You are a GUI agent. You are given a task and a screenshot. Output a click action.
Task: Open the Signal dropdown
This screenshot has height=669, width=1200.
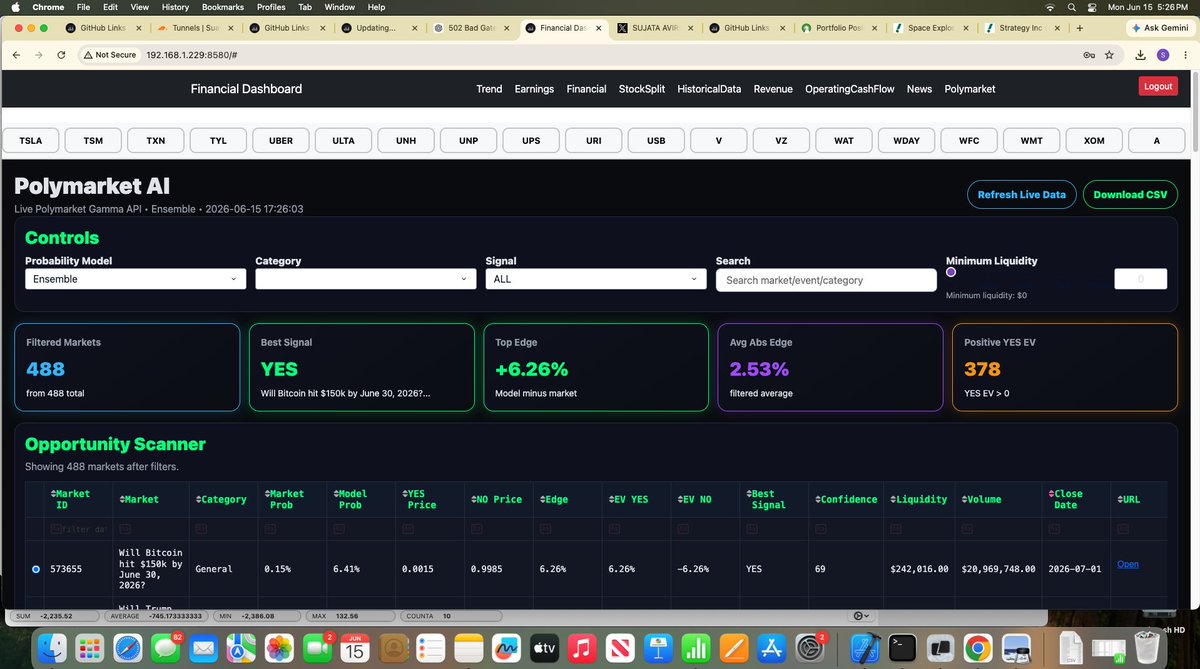tap(596, 279)
